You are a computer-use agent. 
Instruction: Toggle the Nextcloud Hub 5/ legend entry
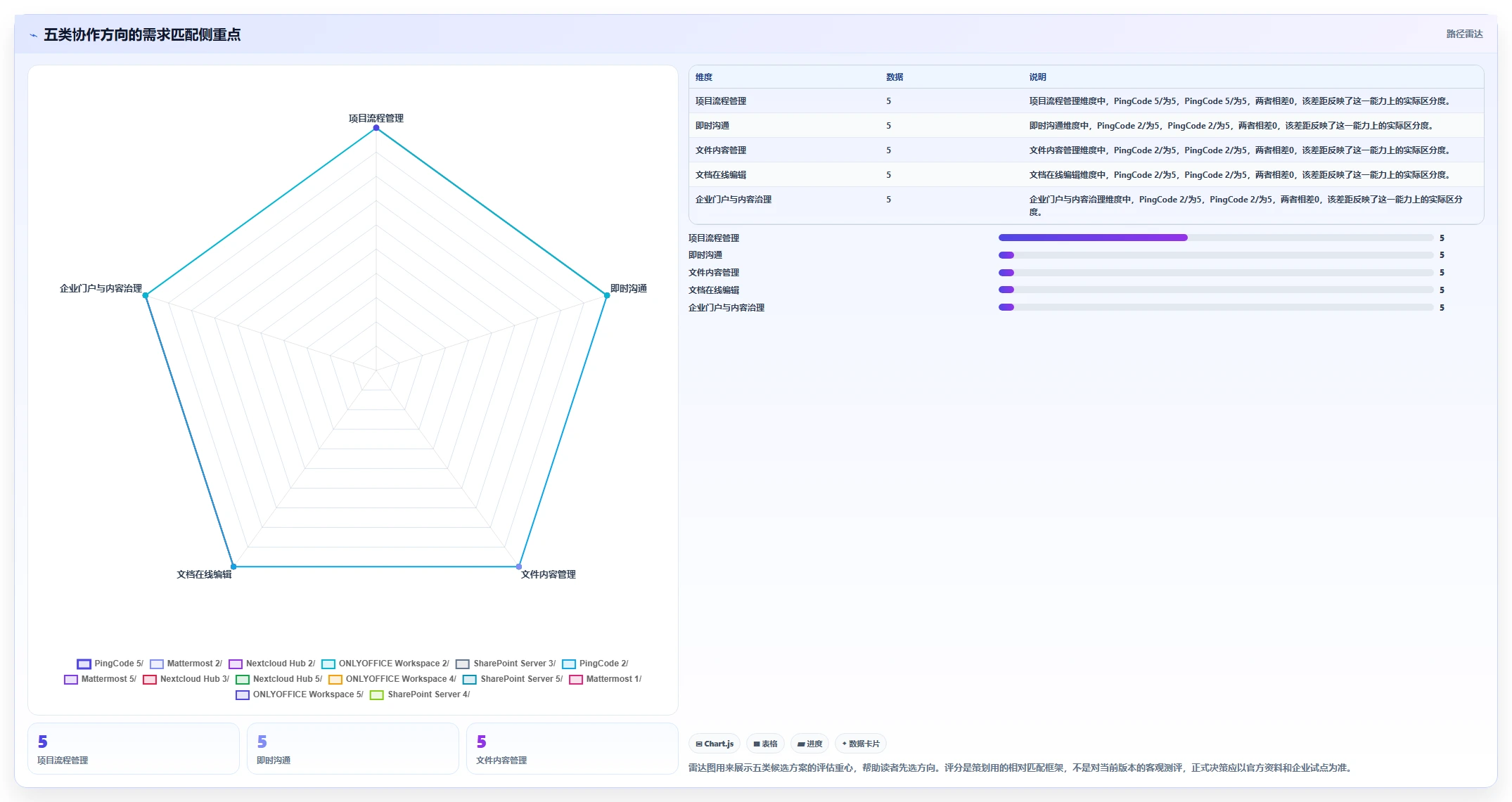[x=278, y=679]
